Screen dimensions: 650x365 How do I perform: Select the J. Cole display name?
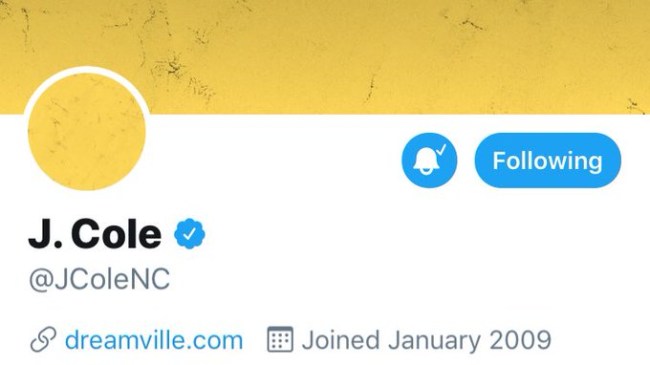point(95,234)
